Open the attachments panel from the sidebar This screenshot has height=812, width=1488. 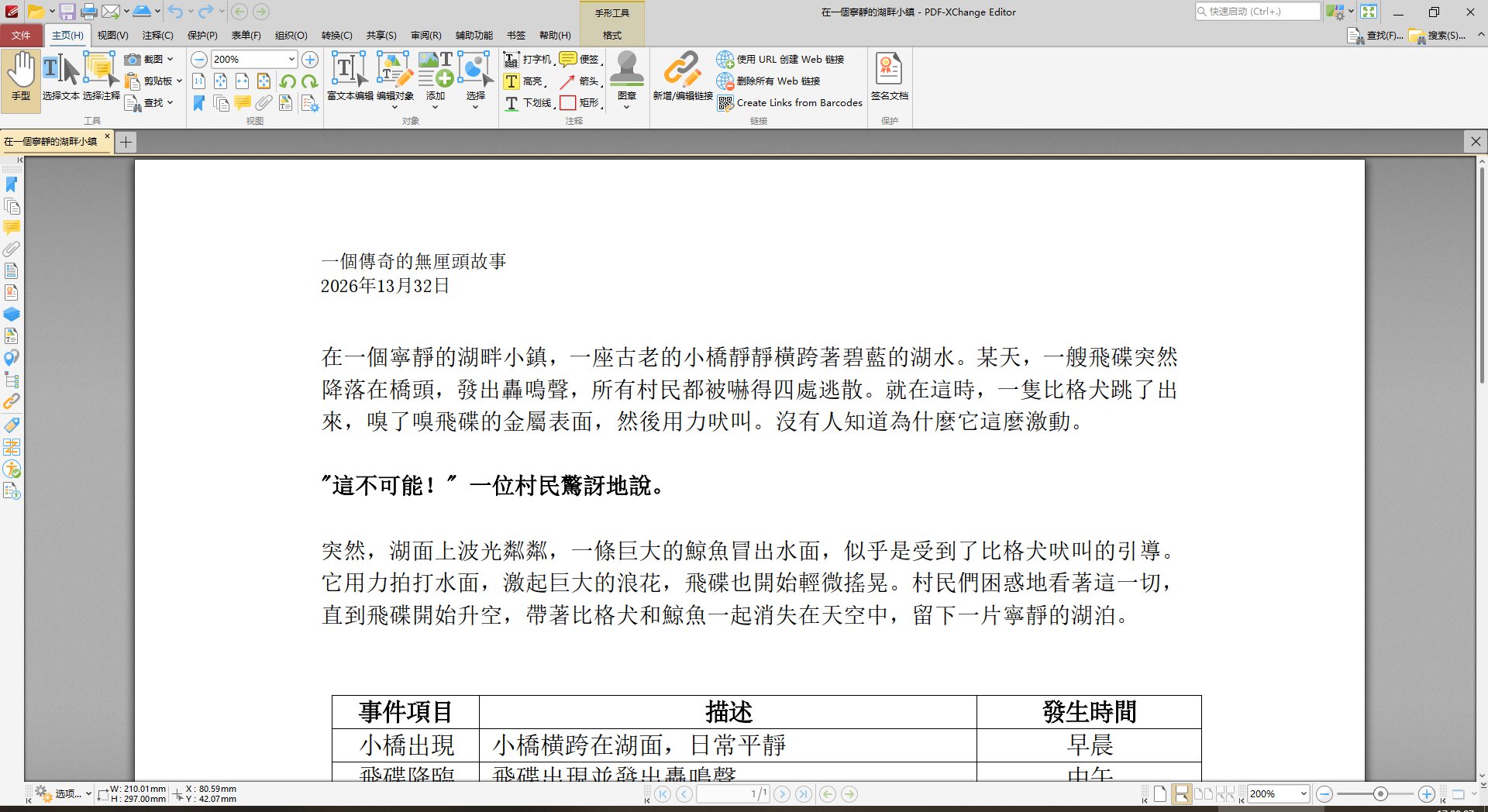coord(11,249)
